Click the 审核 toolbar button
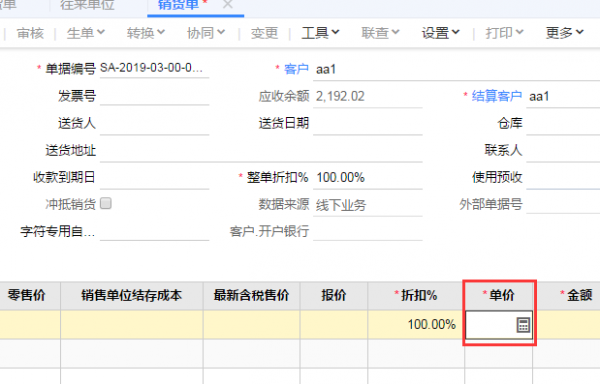 coord(30,33)
